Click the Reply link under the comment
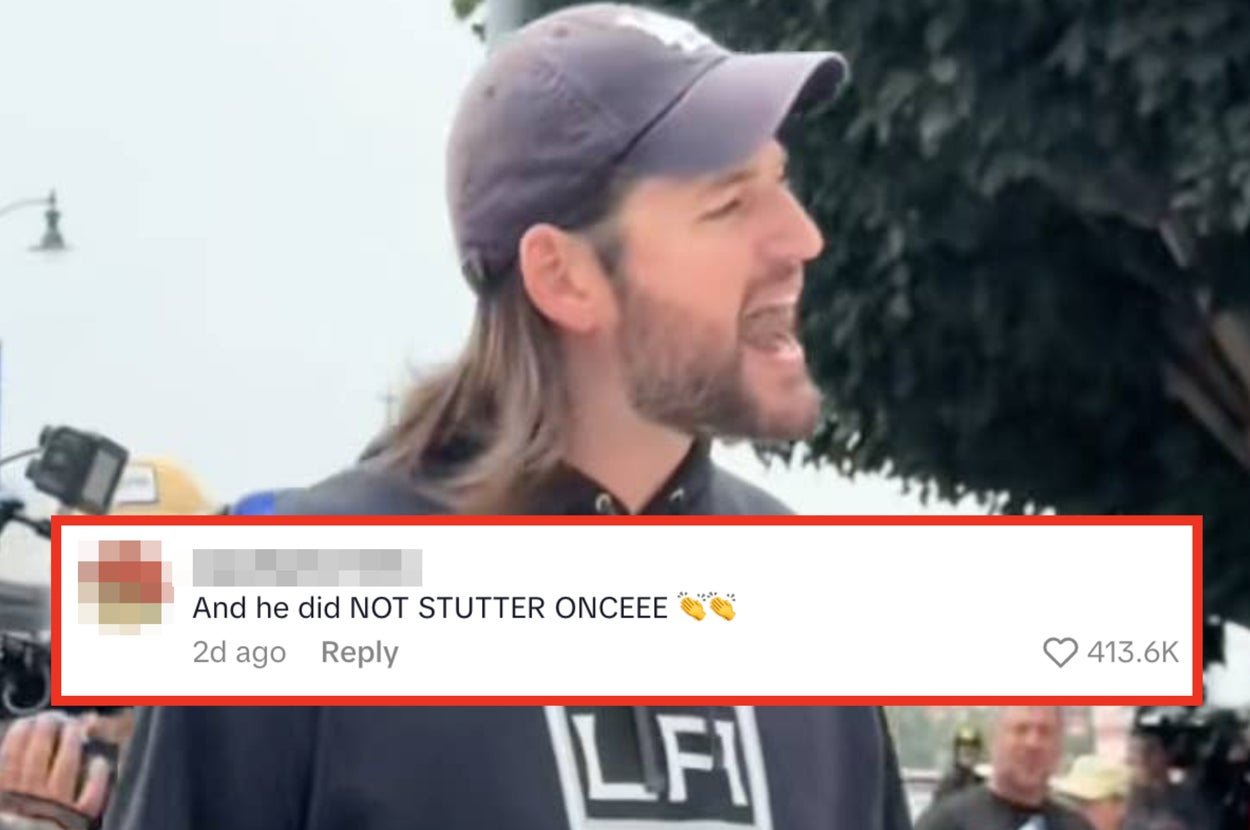The image size is (1250, 830). [359, 653]
